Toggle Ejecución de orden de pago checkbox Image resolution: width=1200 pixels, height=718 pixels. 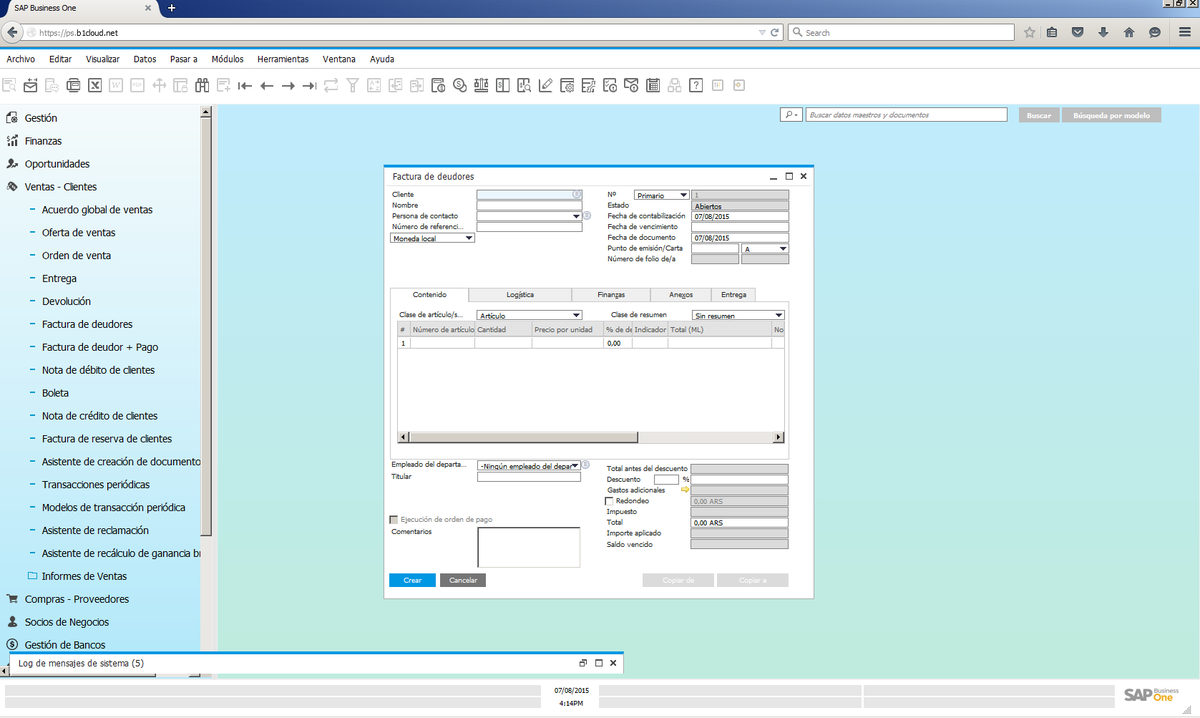pyautogui.click(x=393, y=520)
